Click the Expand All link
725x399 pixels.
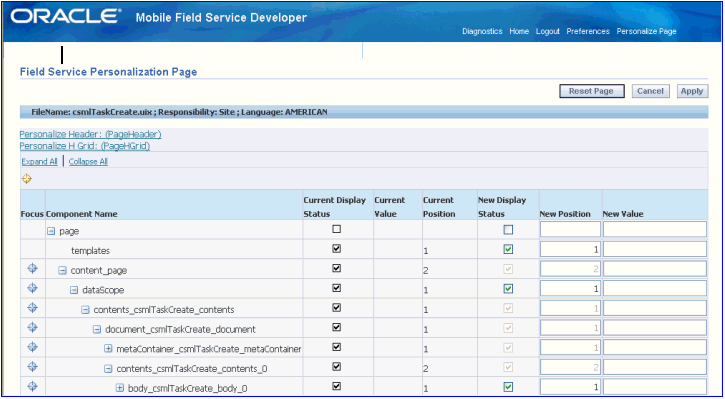coord(40,162)
